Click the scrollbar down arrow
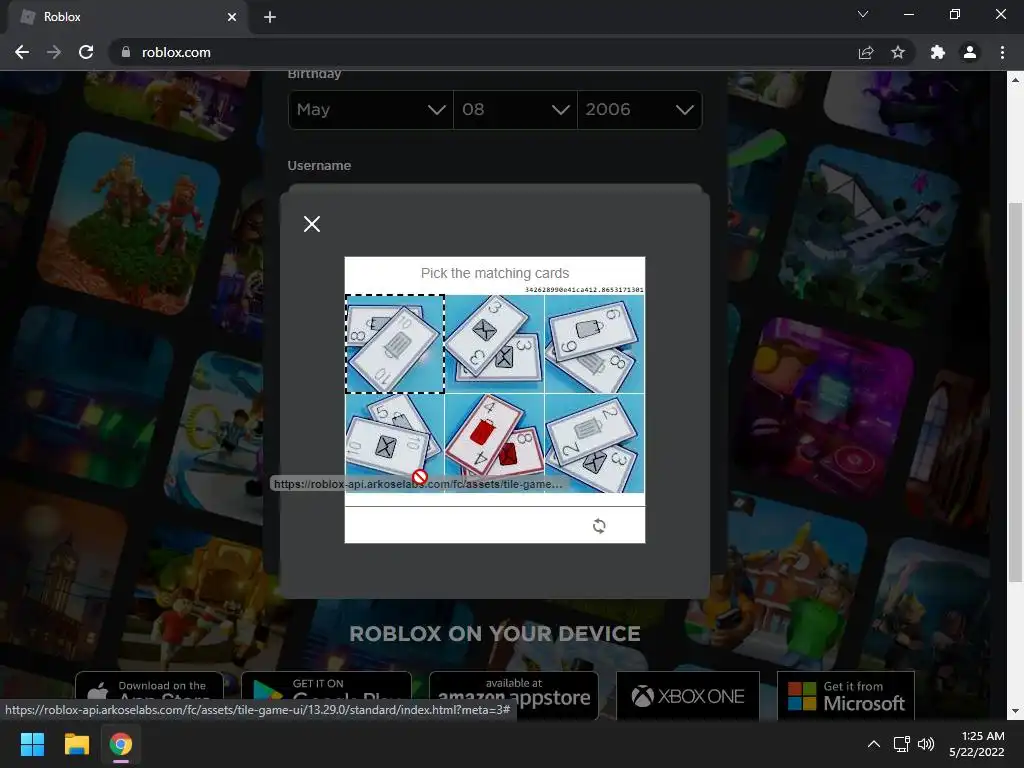The width and height of the screenshot is (1024, 768). (1015, 711)
